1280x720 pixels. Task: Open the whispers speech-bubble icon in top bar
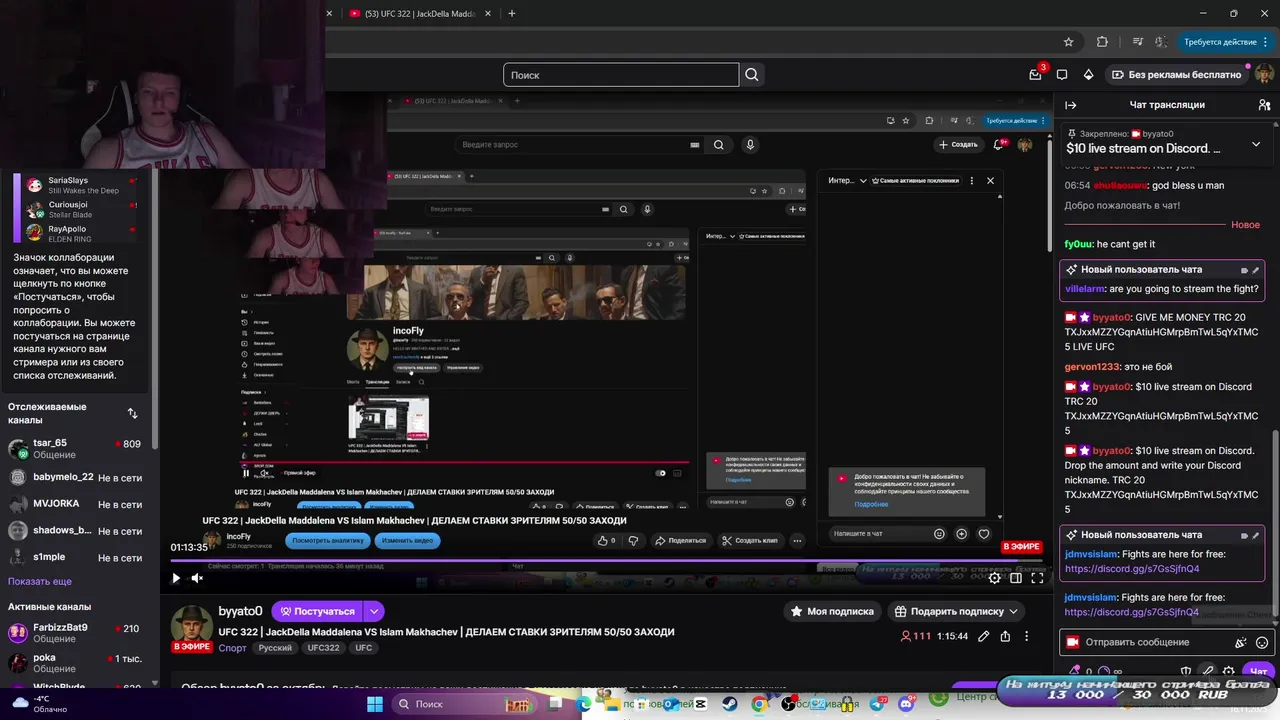click(1062, 75)
